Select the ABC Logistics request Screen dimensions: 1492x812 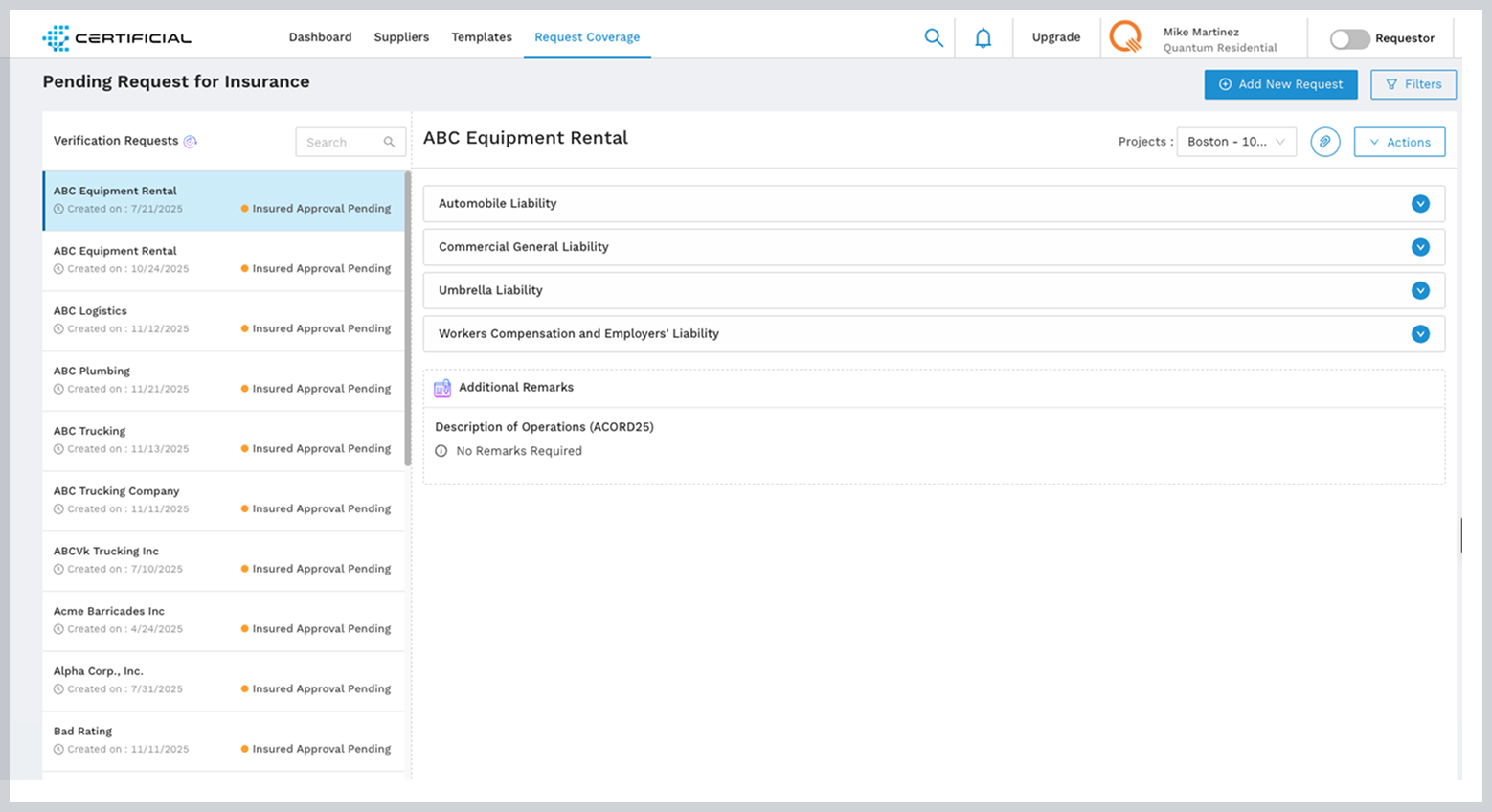coord(223,321)
